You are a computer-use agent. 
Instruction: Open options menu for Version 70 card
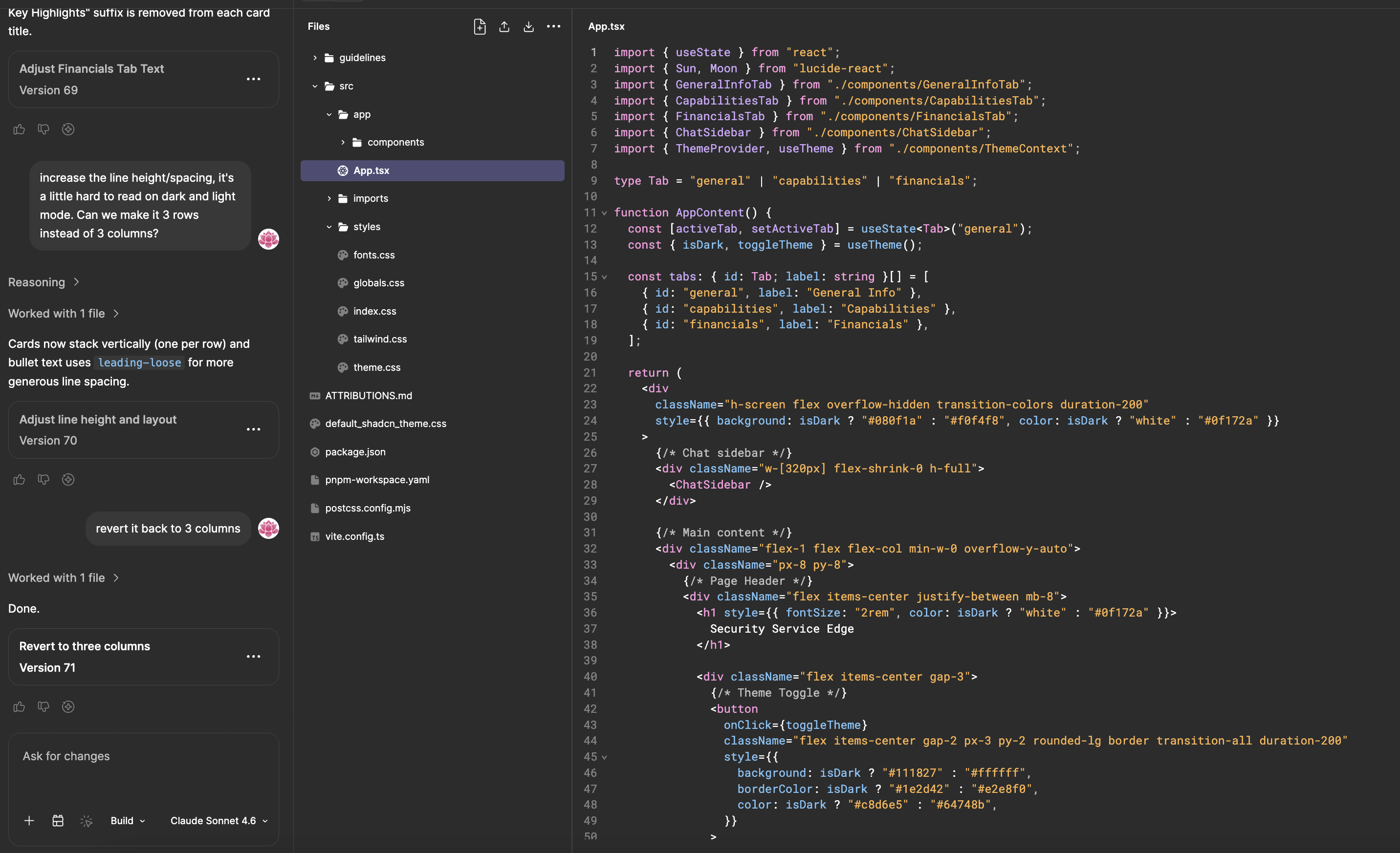253,429
